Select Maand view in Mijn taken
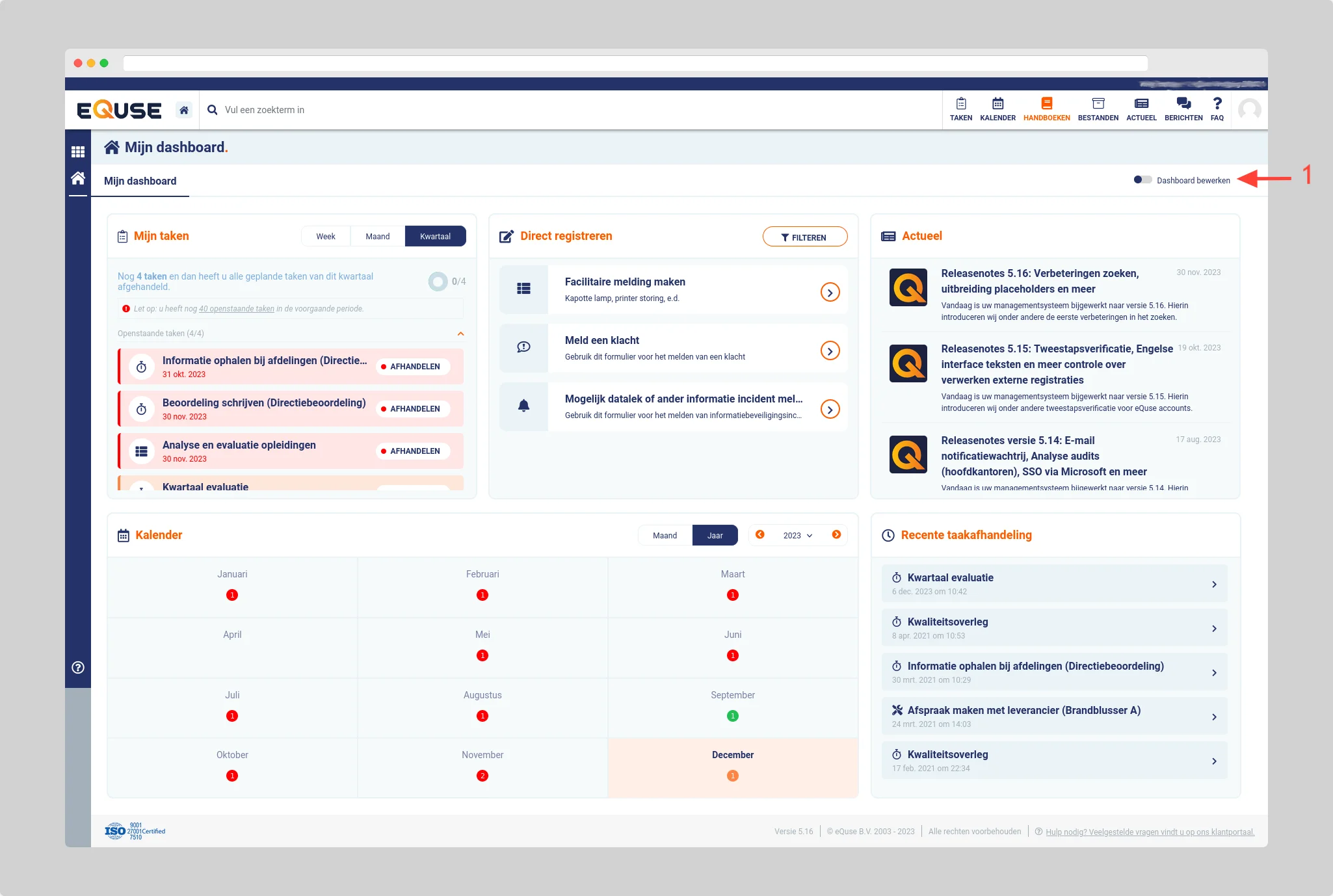This screenshot has width=1333, height=896. 378,236
